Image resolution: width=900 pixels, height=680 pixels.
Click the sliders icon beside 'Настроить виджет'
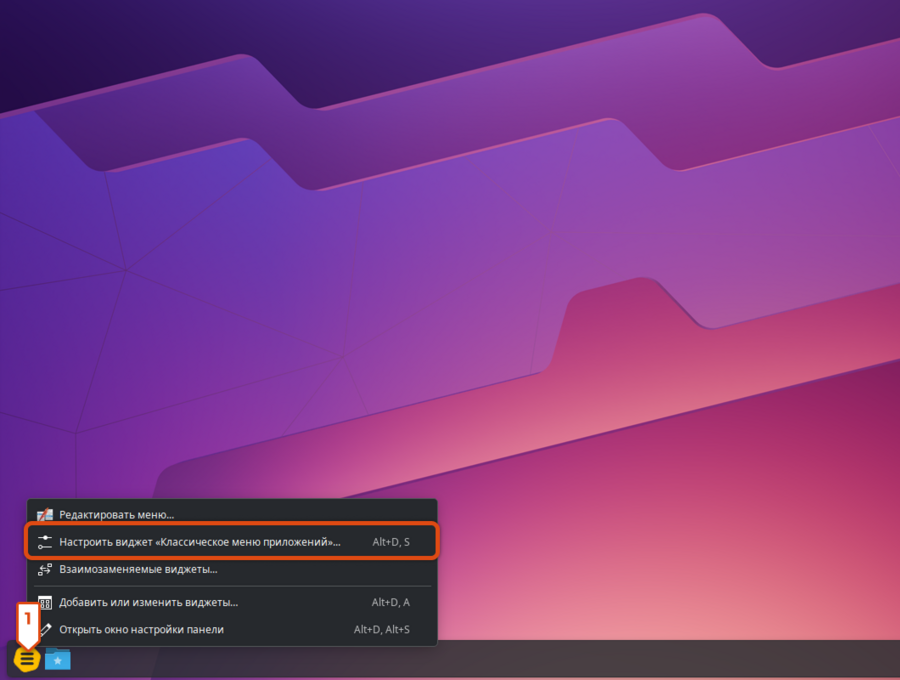[45, 542]
